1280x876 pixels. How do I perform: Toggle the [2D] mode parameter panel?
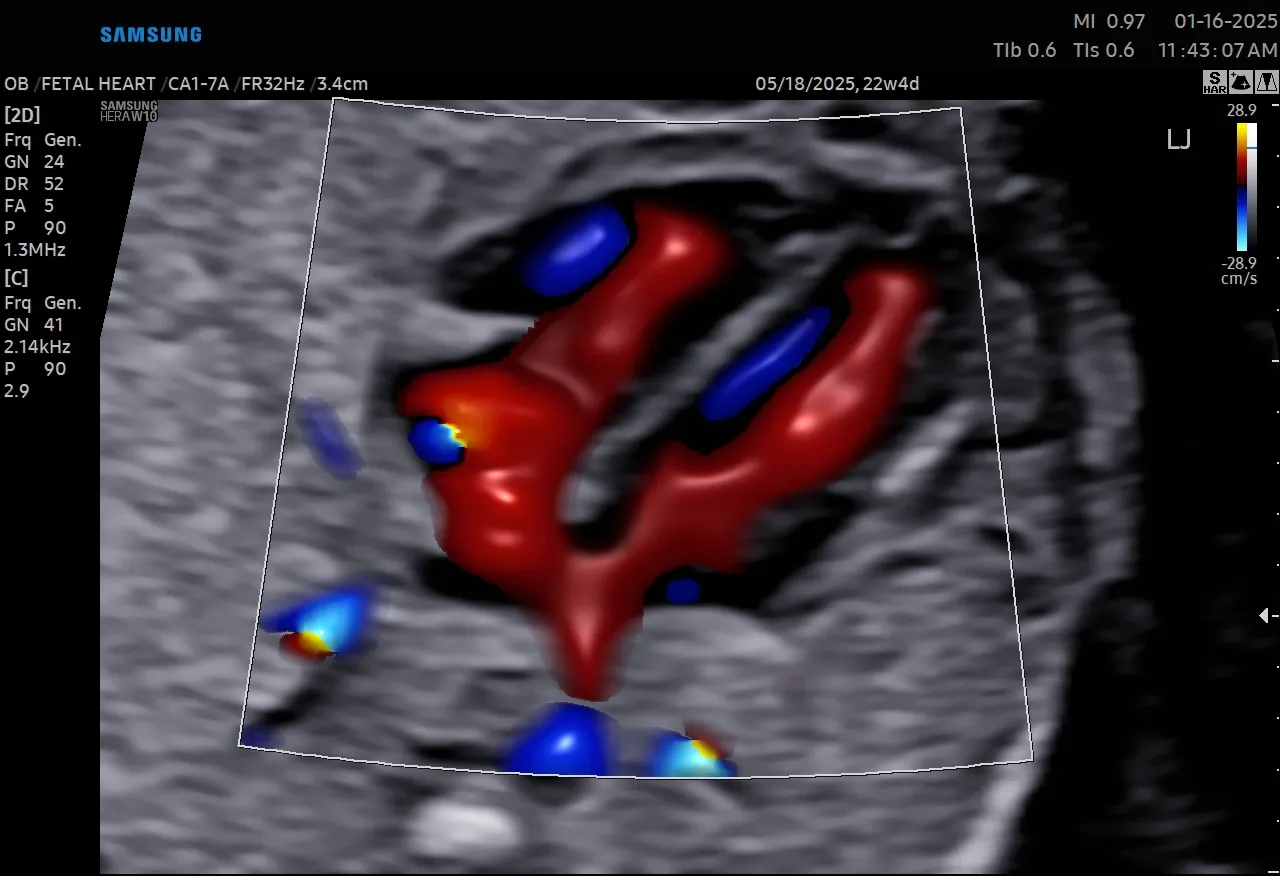(x=22, y=115)
